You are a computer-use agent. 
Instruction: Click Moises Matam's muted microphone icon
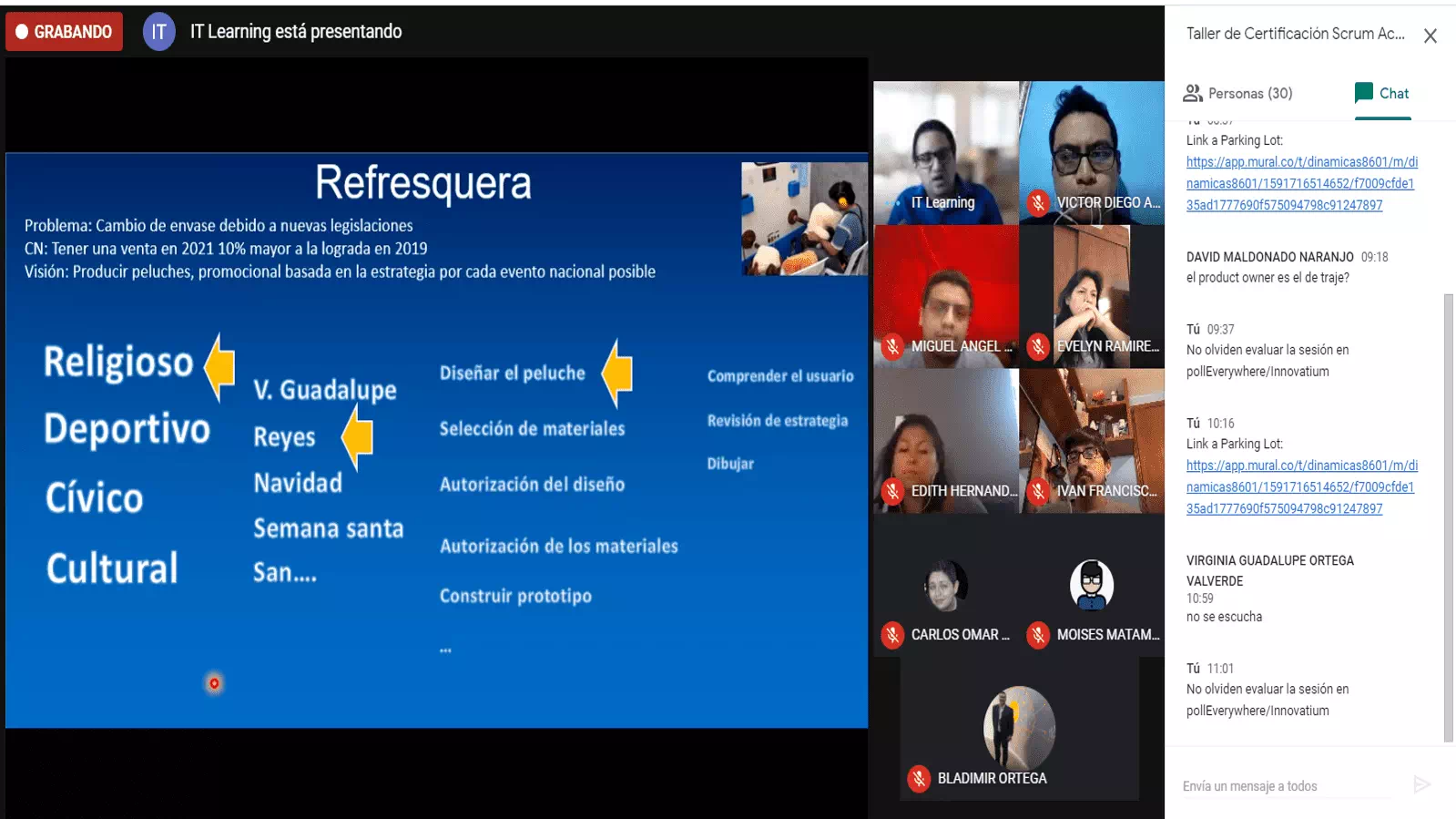coord(1038,635)
